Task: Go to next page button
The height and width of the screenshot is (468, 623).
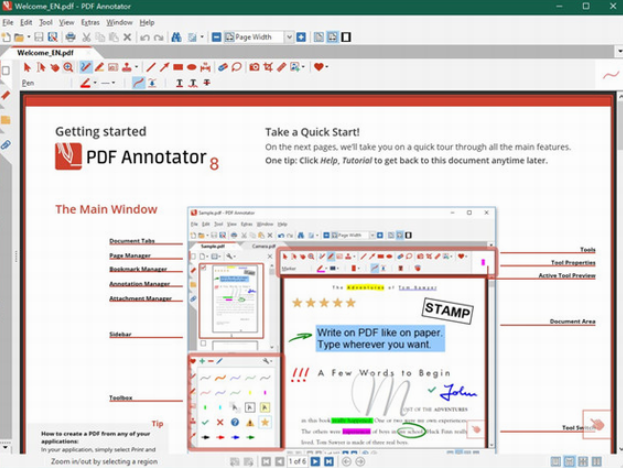Action: click(315, 461)
